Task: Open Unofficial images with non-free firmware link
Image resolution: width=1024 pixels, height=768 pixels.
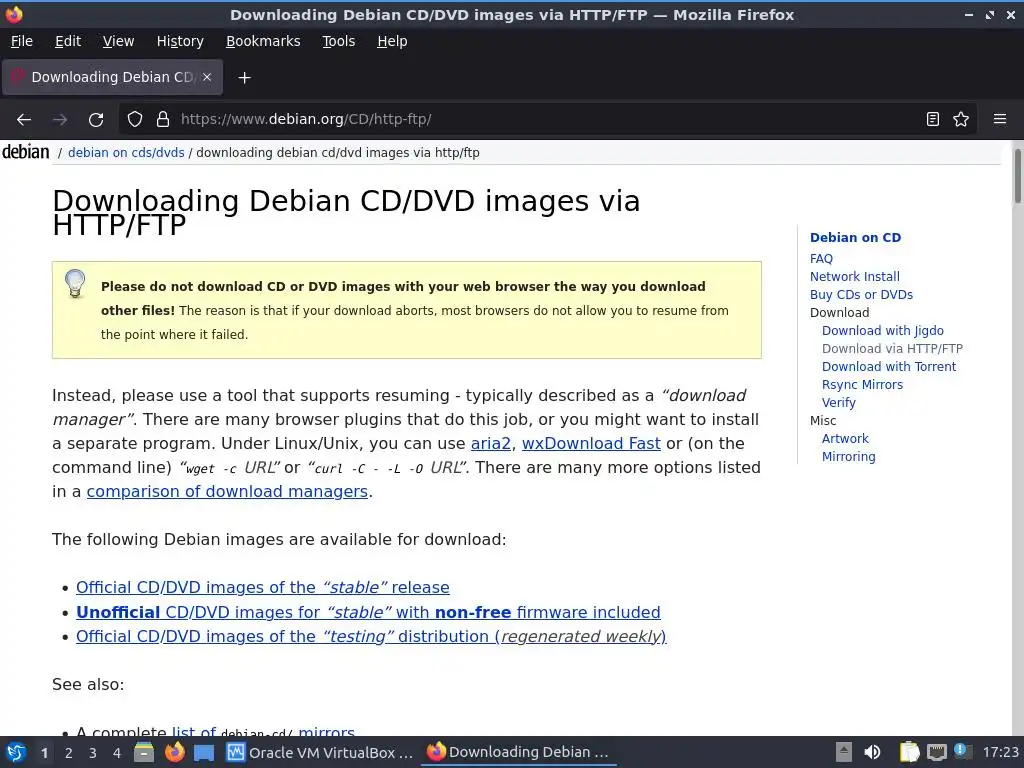Action: click(x=368, y=612)
